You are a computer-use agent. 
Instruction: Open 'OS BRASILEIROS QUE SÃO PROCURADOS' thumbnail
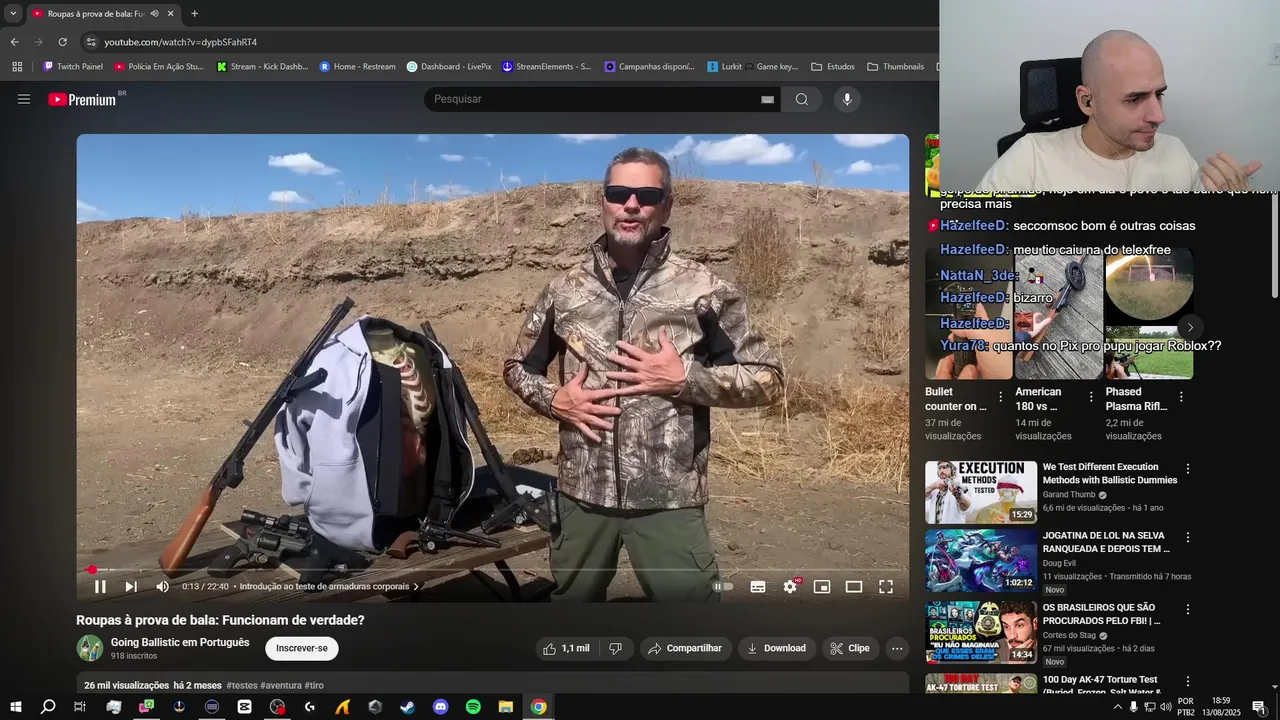981,632
